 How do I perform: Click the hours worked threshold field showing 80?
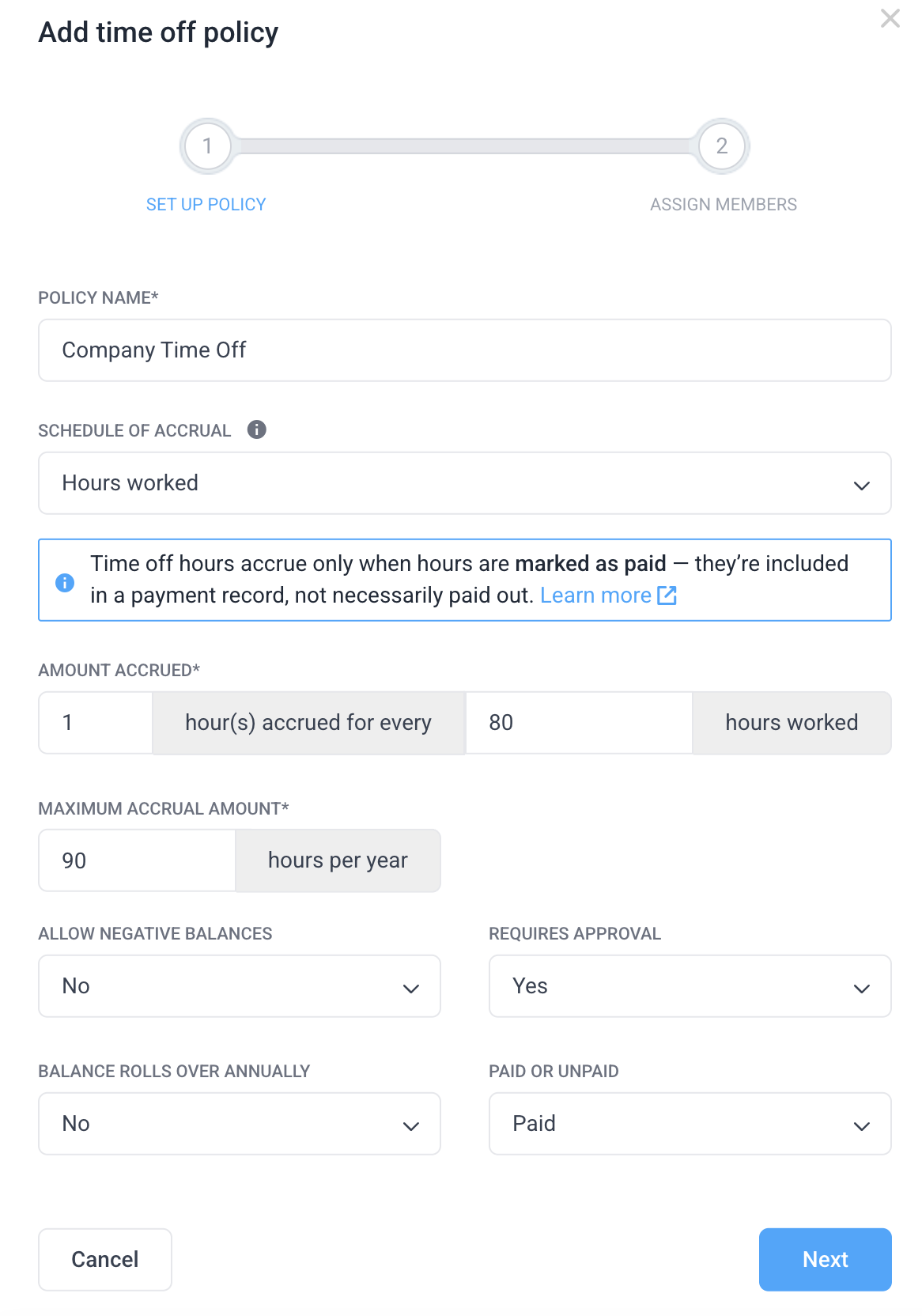pos(579,723)
